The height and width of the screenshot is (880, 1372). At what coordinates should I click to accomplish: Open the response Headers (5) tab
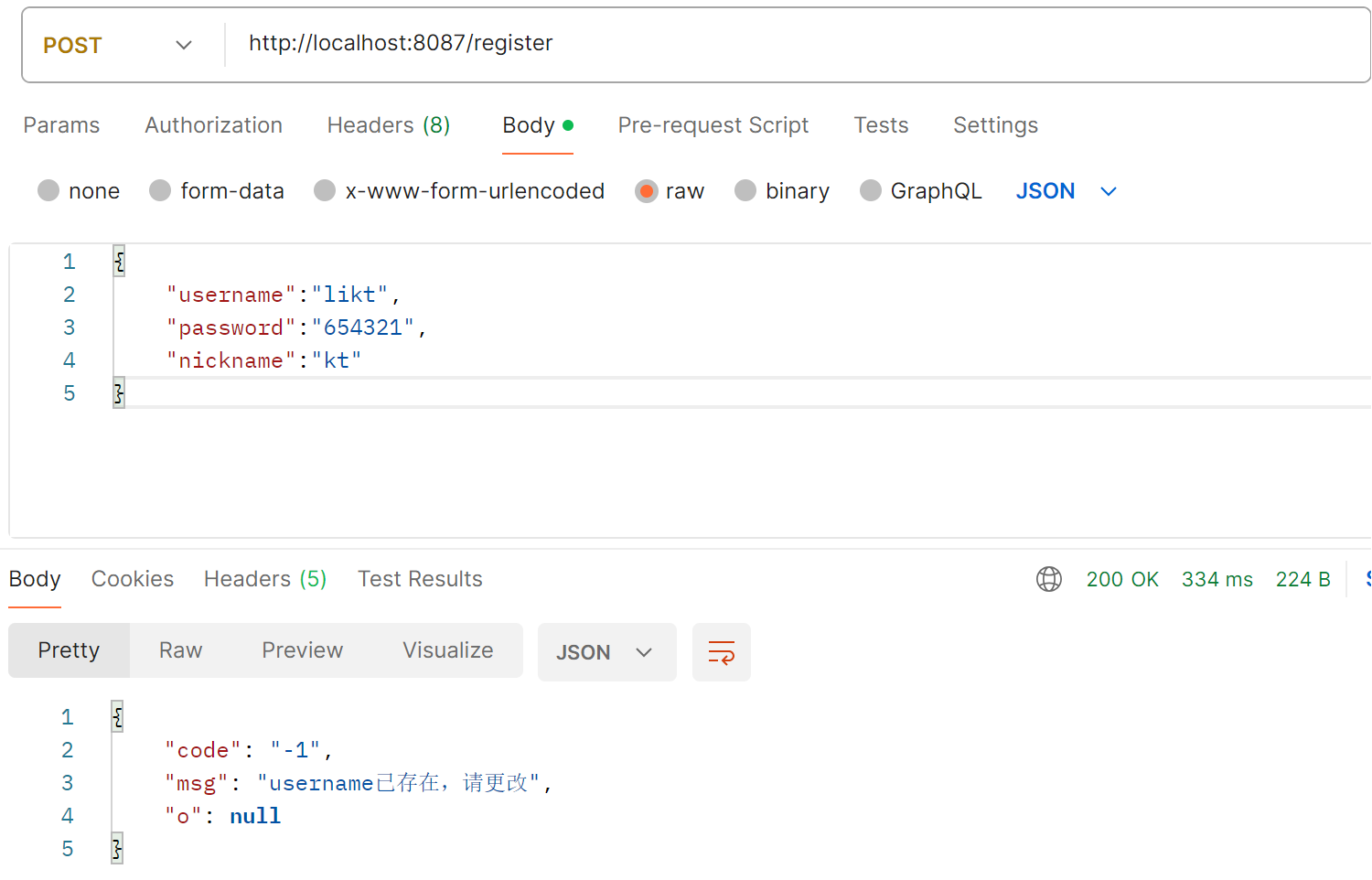265,579
